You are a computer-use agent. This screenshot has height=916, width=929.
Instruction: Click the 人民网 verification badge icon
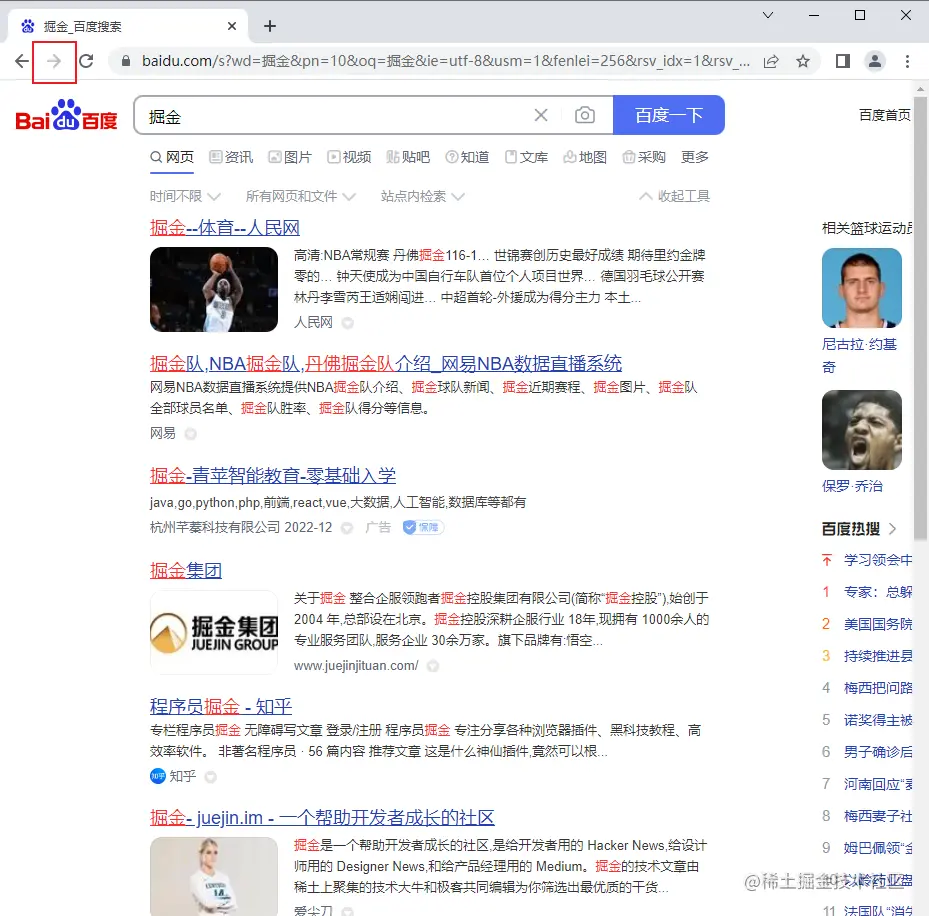pyautogui.click(x=348, y=323)
